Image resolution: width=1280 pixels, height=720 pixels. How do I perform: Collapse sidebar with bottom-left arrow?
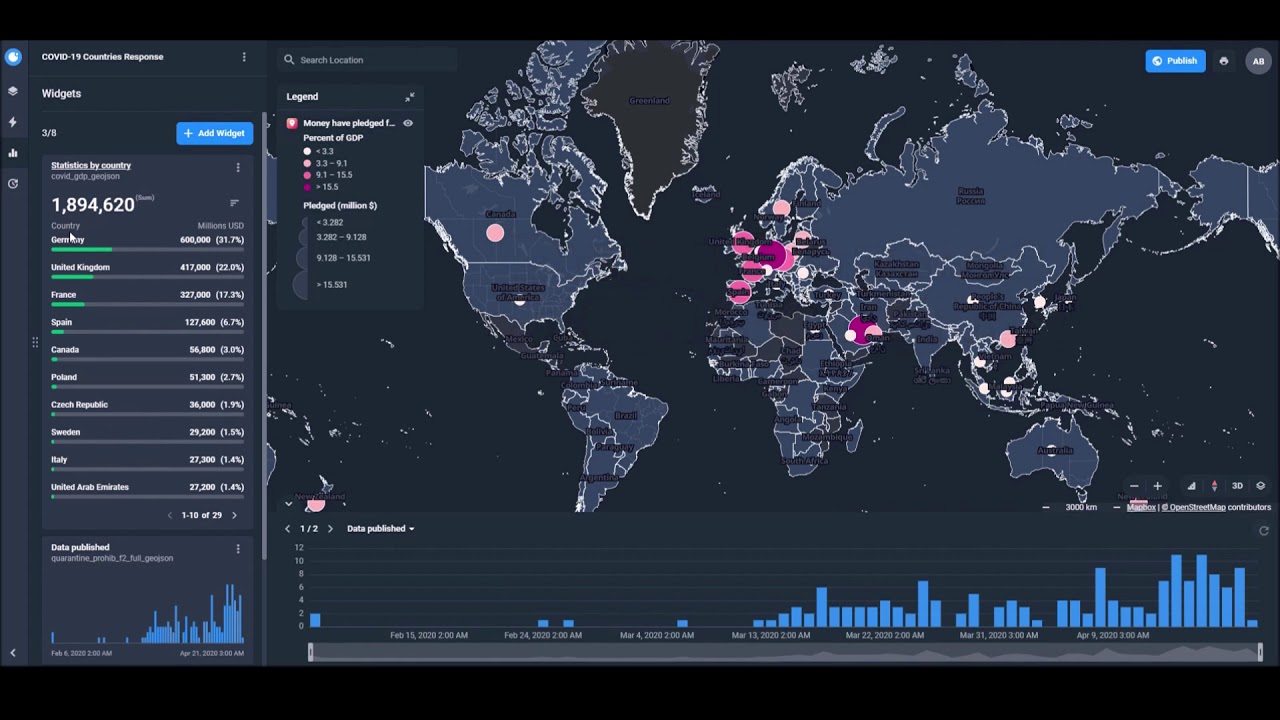point(13,653)
